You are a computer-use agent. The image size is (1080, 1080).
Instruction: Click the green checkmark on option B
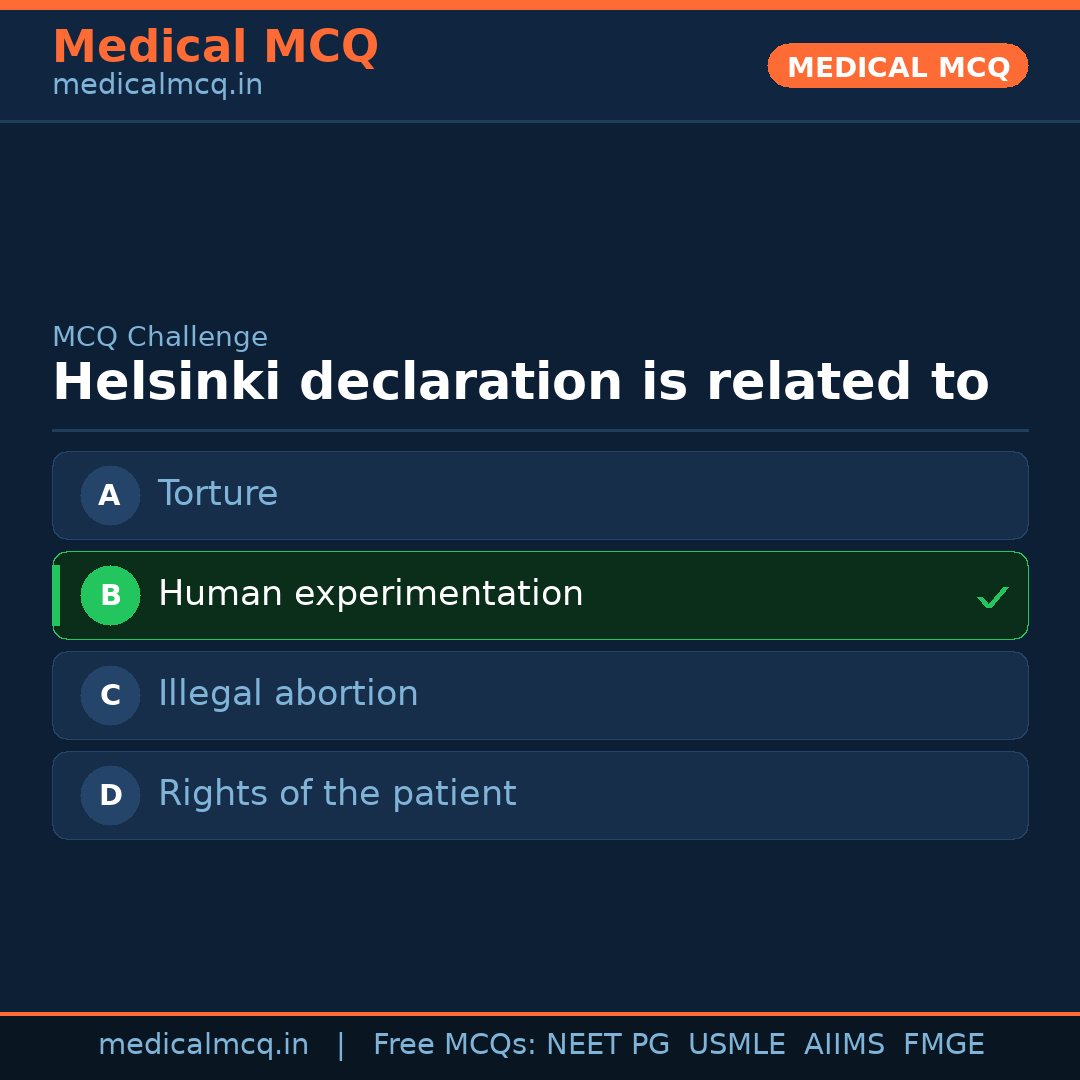click(993, 597)
